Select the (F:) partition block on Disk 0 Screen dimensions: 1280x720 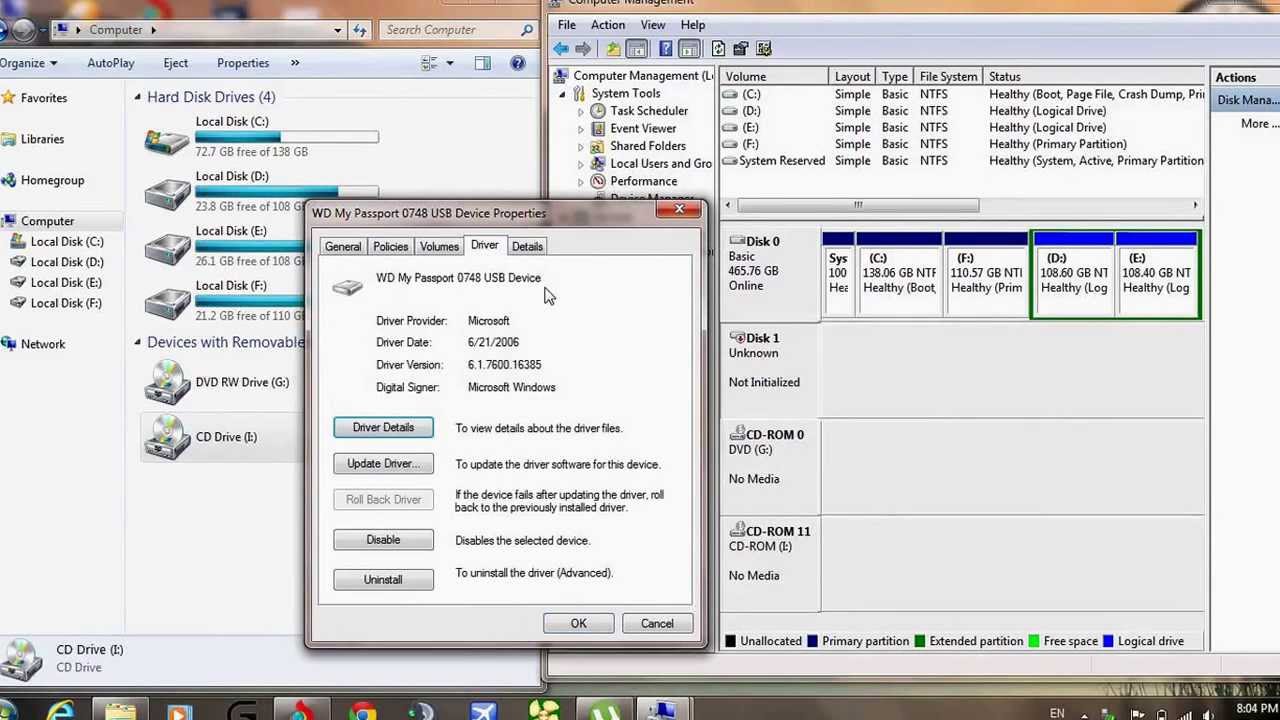tap(985, 276)
